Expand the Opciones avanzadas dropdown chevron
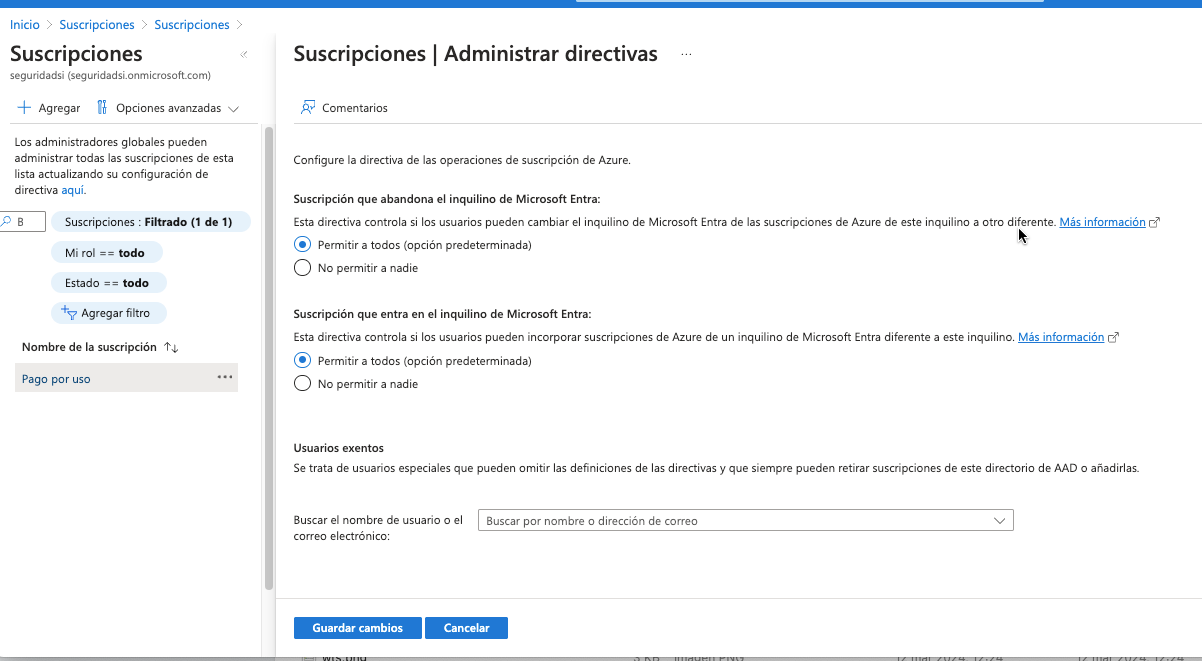1202x661 pixels. click(233, 108)
